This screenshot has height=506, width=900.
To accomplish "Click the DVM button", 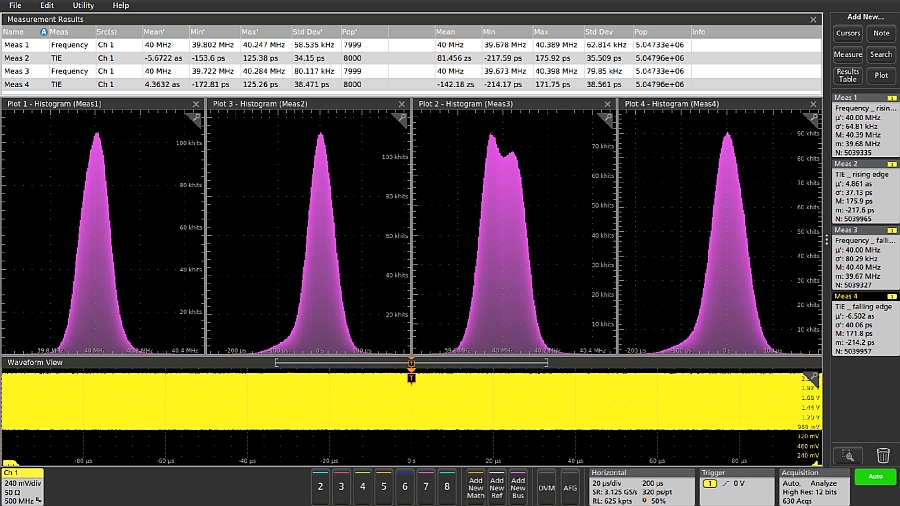I will 546,486.
